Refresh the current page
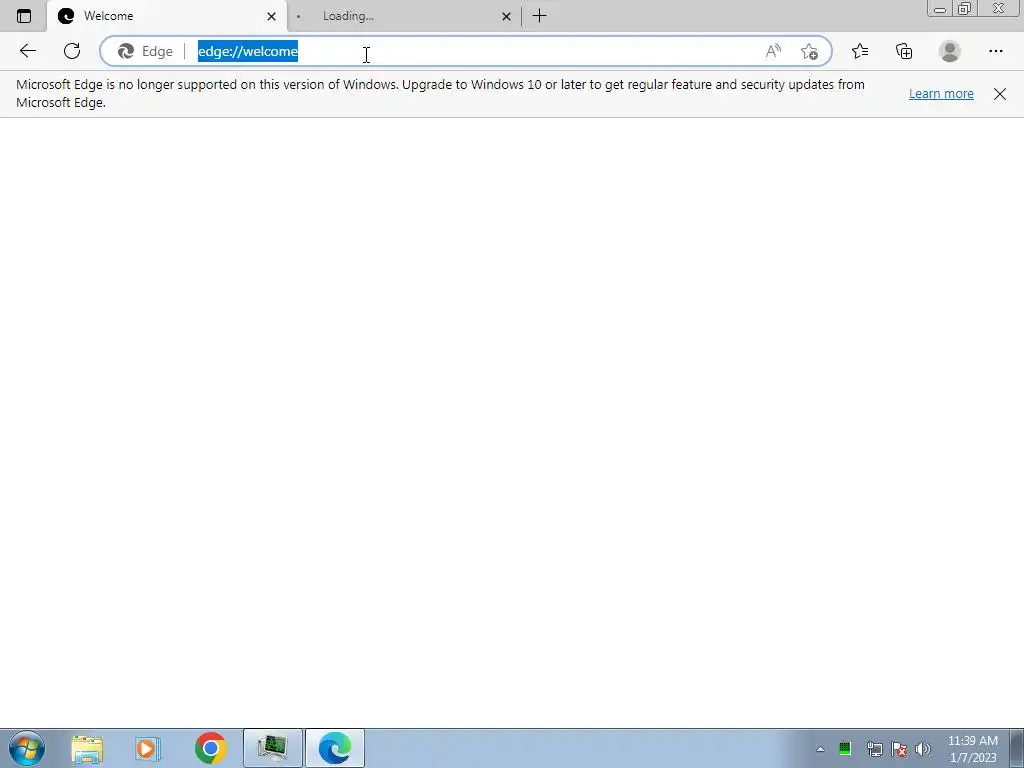Image resolution: width=1024 pixels, height=768 pixels. click(x=72, y=51)
